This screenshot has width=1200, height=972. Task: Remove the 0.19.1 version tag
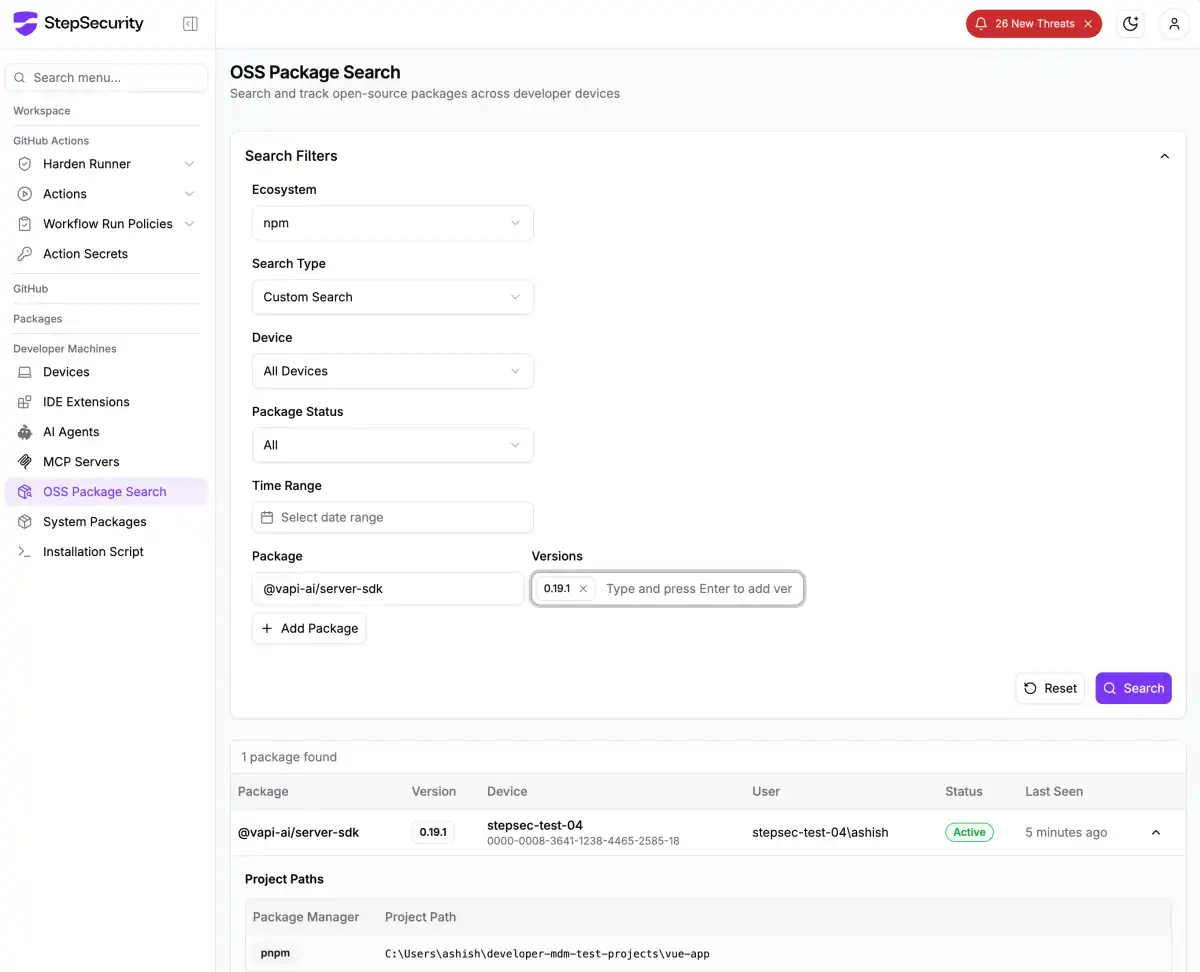583,589
